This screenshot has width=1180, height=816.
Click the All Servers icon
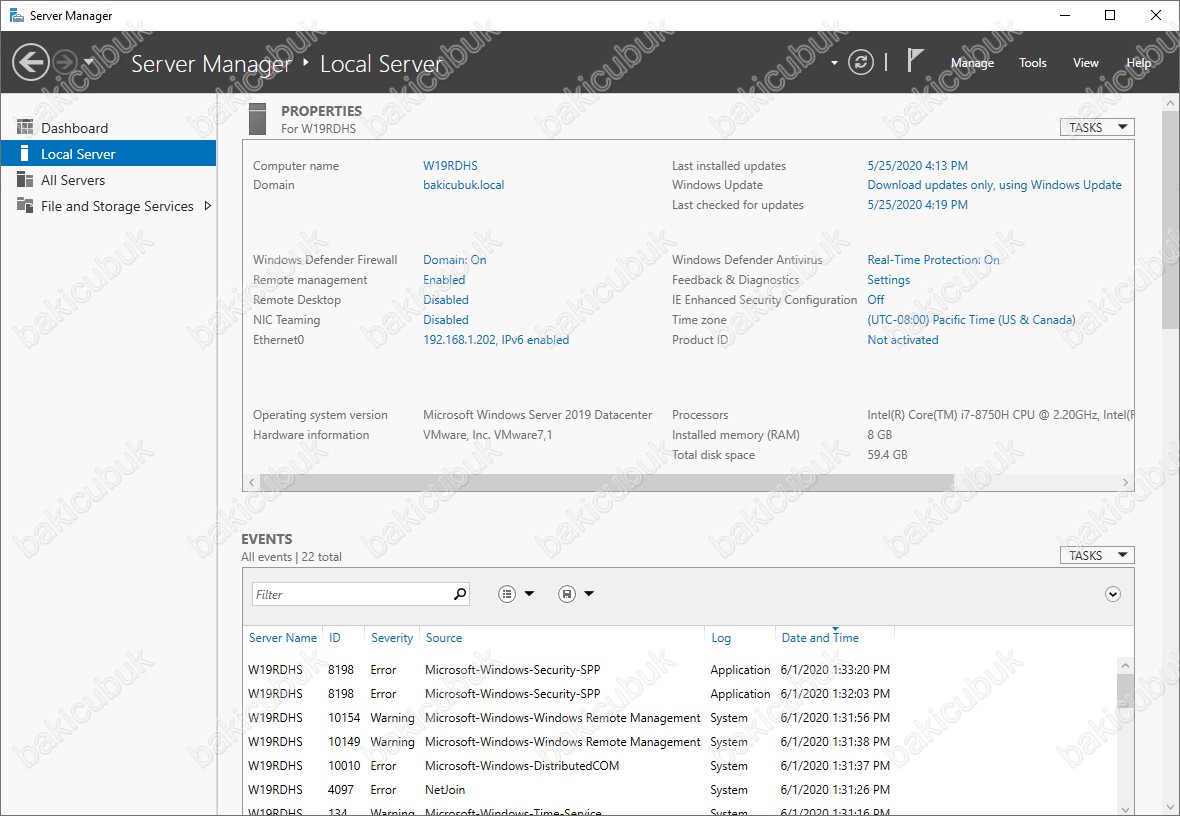tap(25, 179)
